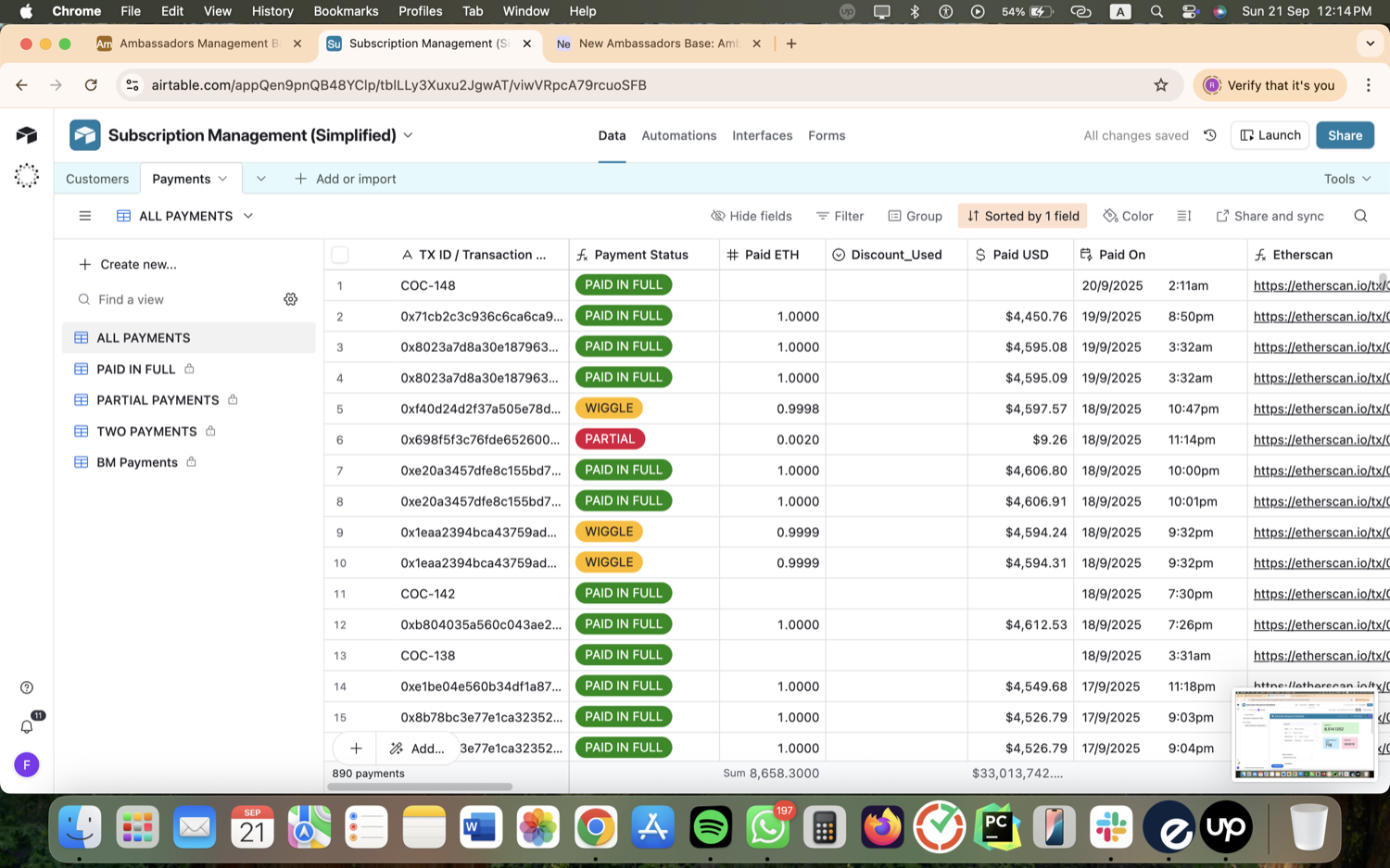Open the Tools dropdown

(1347, 179)
